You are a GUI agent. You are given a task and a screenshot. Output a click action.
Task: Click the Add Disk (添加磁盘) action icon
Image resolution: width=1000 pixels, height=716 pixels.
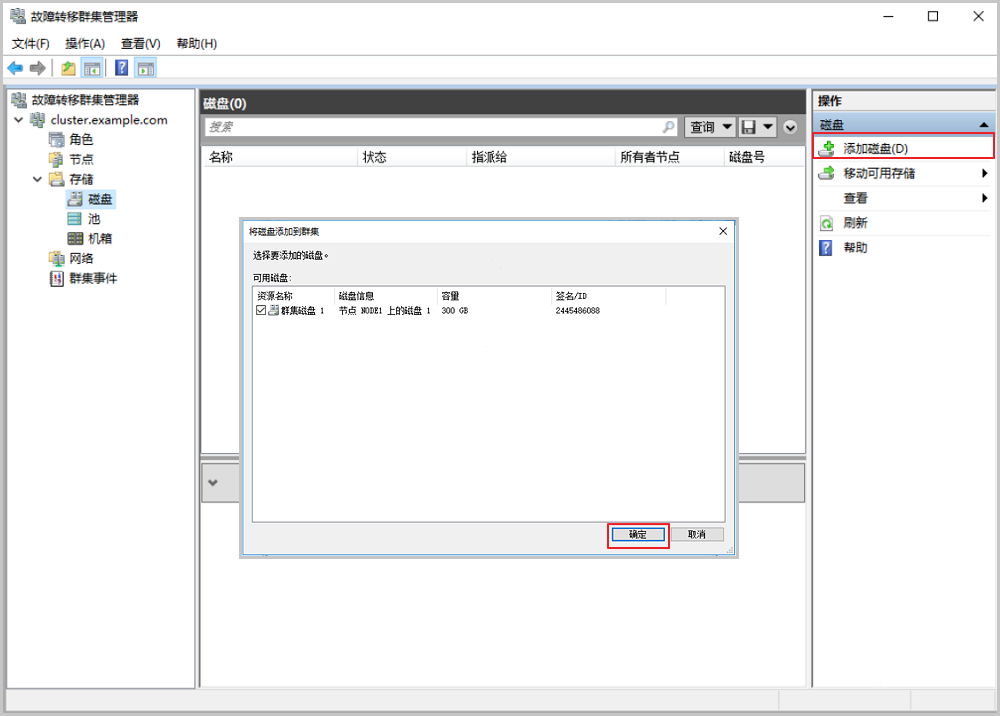point(826,149)
